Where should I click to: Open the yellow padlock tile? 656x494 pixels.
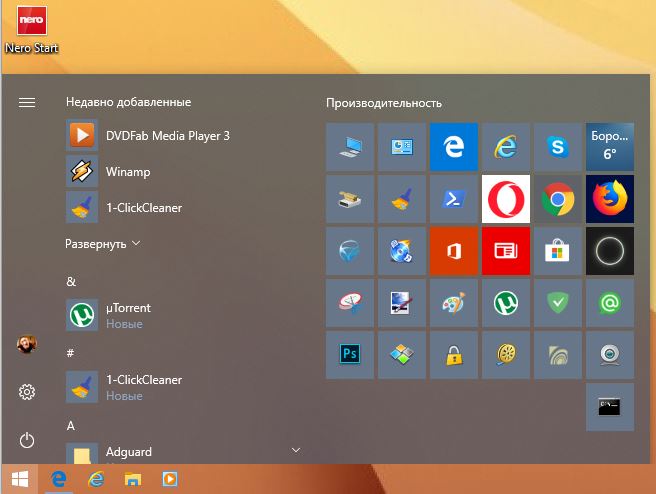(x=454, y=355)
